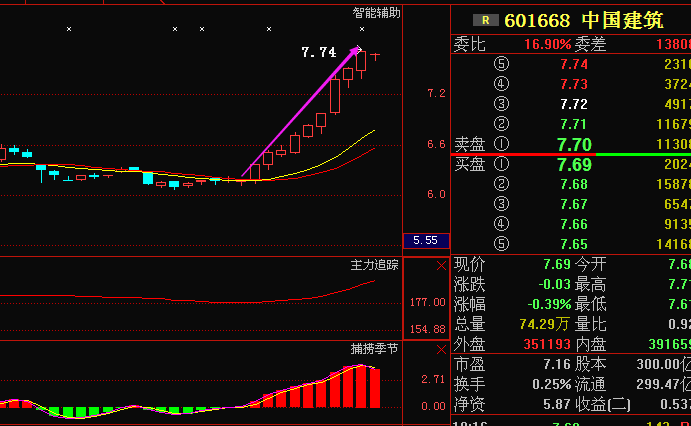Select stock code 601668
This screenshot has height=426, width=691.
(x=537, y=21)
